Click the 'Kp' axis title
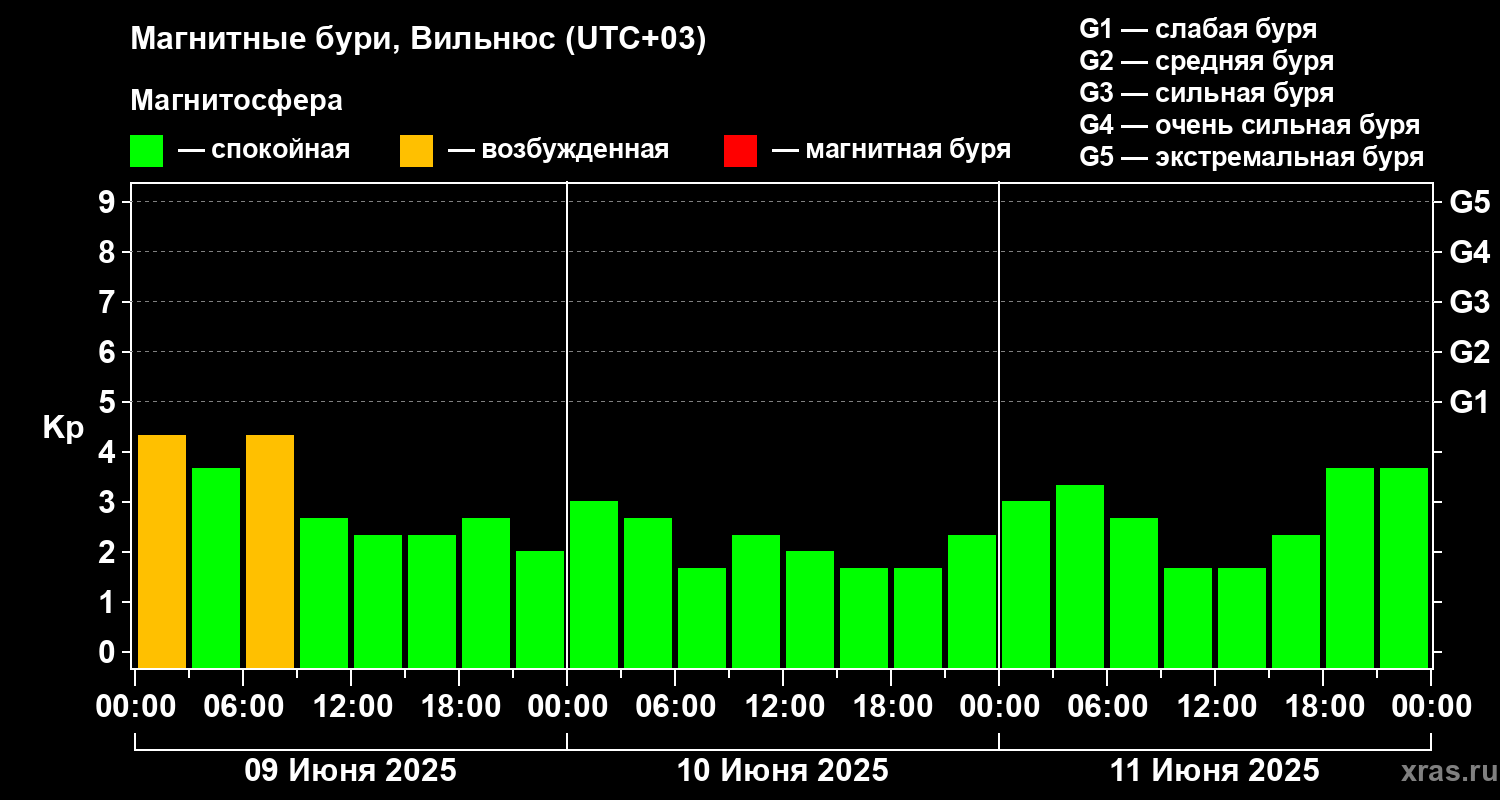 pyautogui.click(x=63, y=428)
